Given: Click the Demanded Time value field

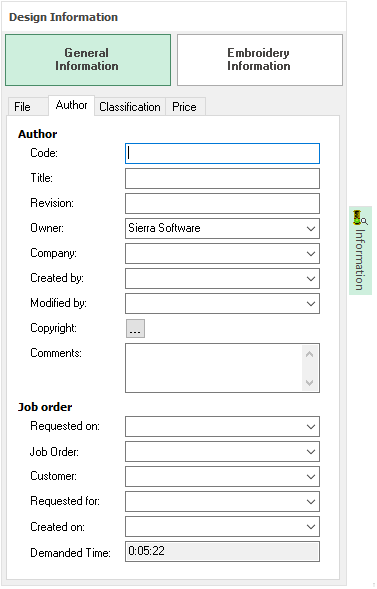Looking at the screenshot, I should pyautogui.click(x=222, y=552).
